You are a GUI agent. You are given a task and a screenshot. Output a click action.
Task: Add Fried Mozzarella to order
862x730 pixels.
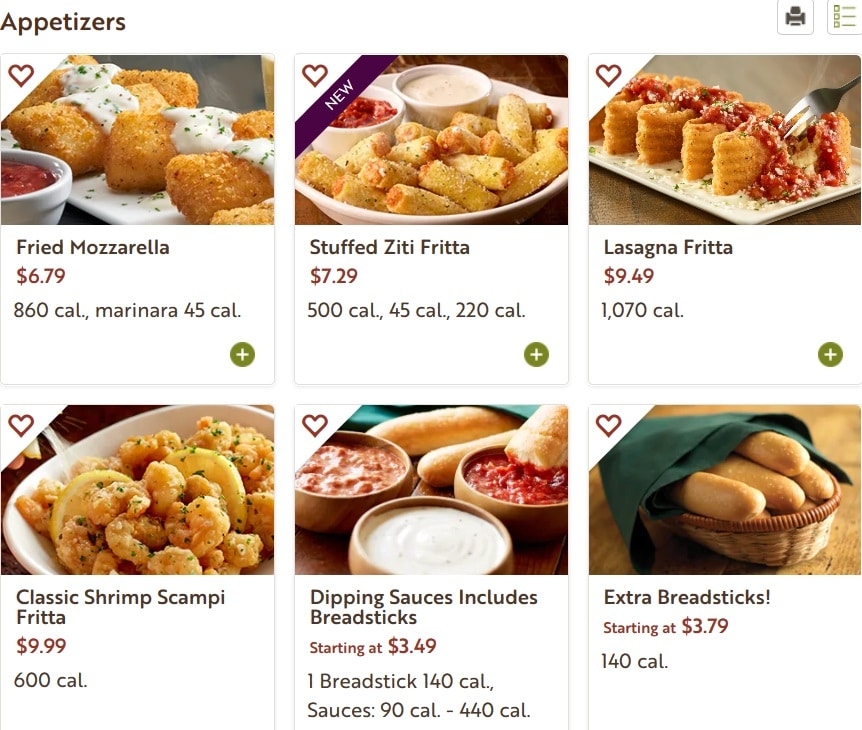(242, 354)
